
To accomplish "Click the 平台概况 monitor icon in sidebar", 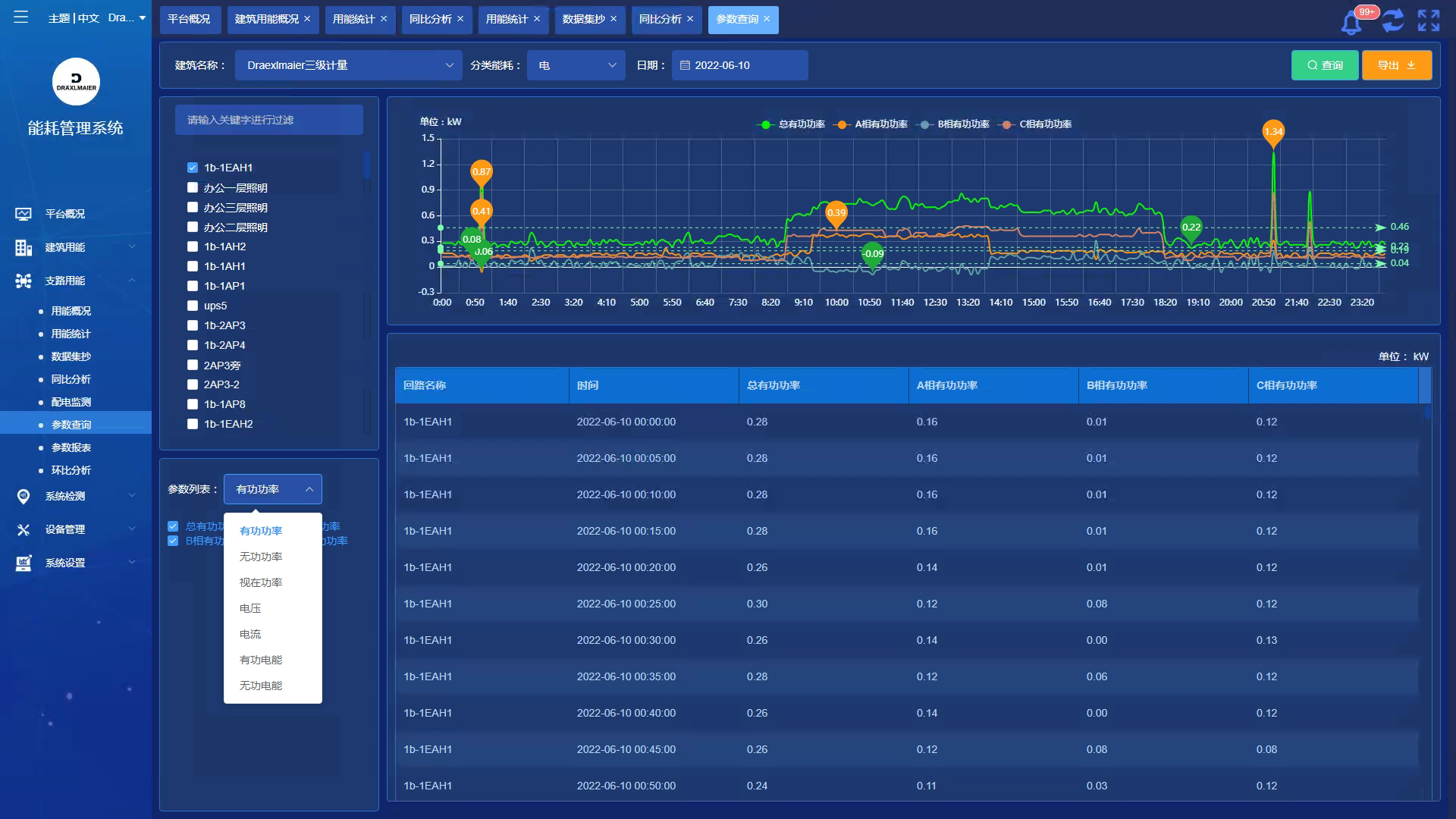I will (x=24, y=214).
